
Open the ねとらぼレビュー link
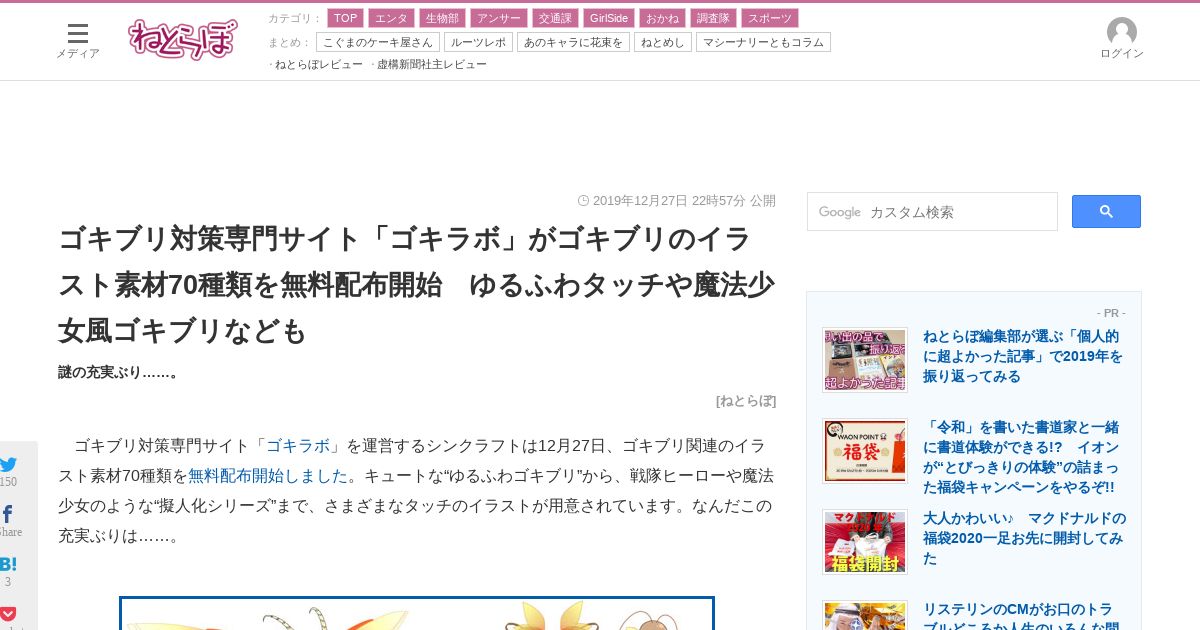319,64
